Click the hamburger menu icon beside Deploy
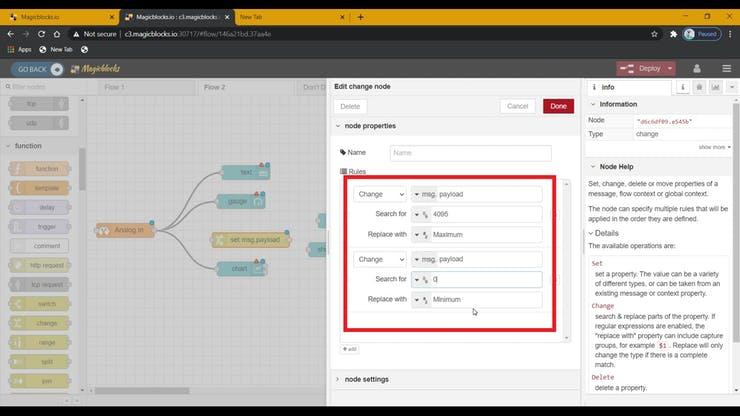Image resolution: width=740 pixels, height=416 pixels. click(x=726, y=68)
